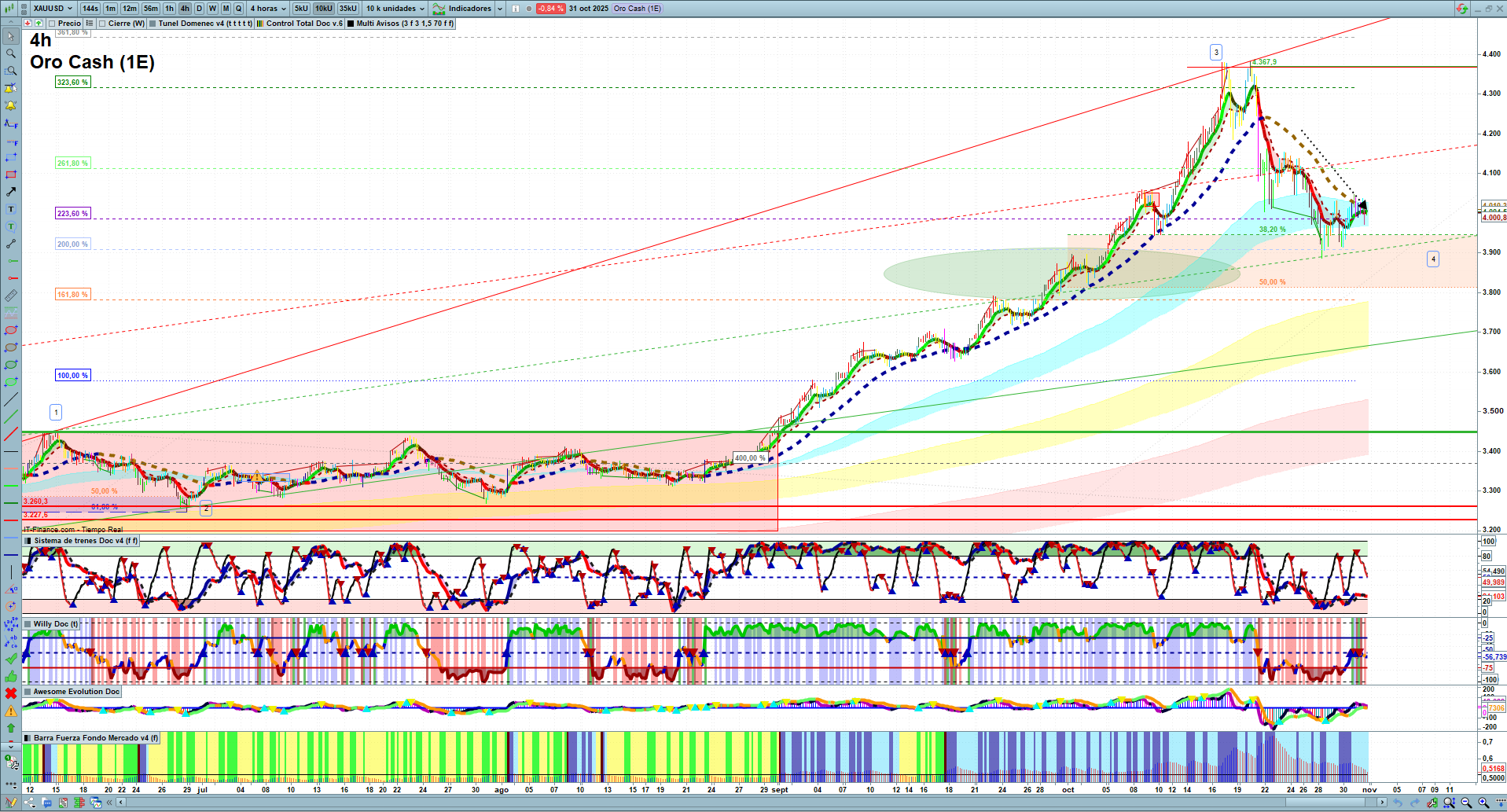Select the 35kU units button

(x=348, y=9)
